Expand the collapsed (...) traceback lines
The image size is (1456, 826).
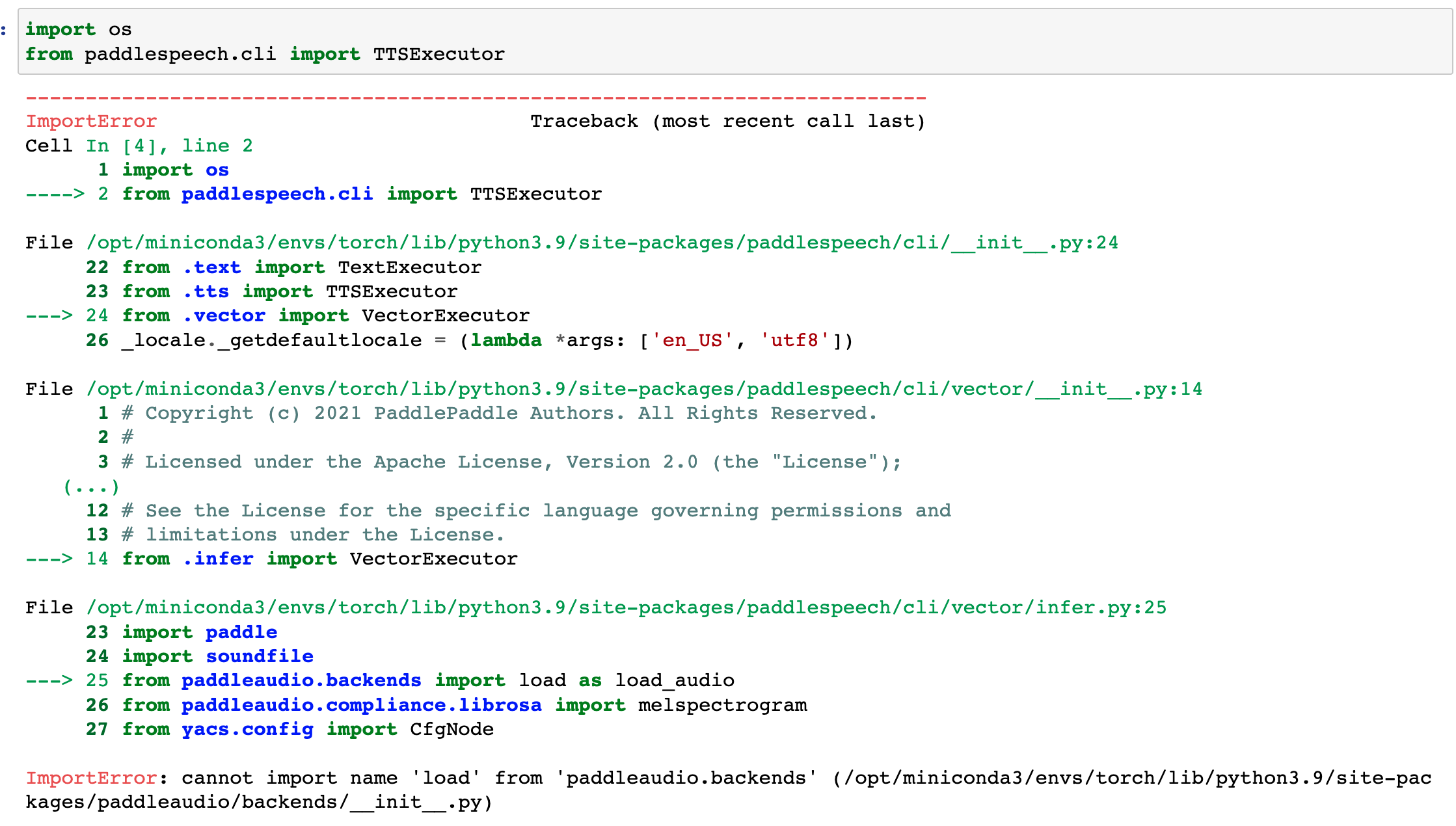91,486
